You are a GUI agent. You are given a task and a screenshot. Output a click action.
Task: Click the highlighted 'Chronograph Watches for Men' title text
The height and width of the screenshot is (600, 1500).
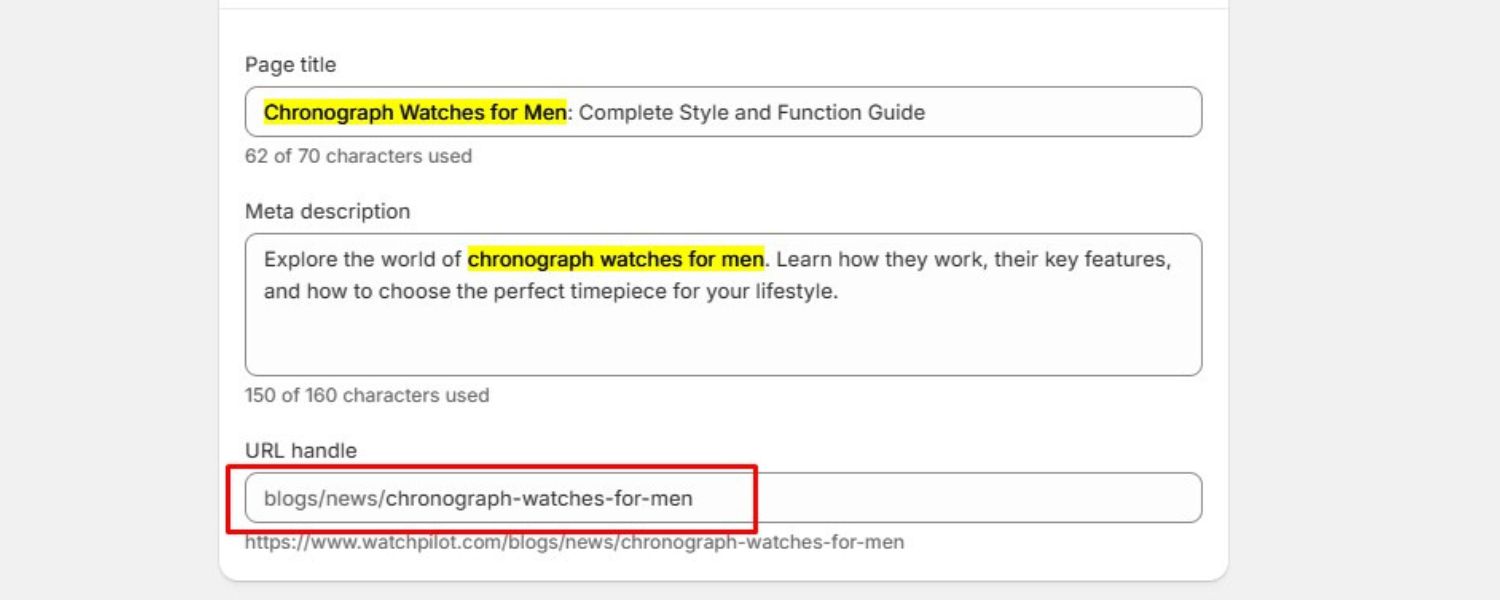(x=414, y=112)
